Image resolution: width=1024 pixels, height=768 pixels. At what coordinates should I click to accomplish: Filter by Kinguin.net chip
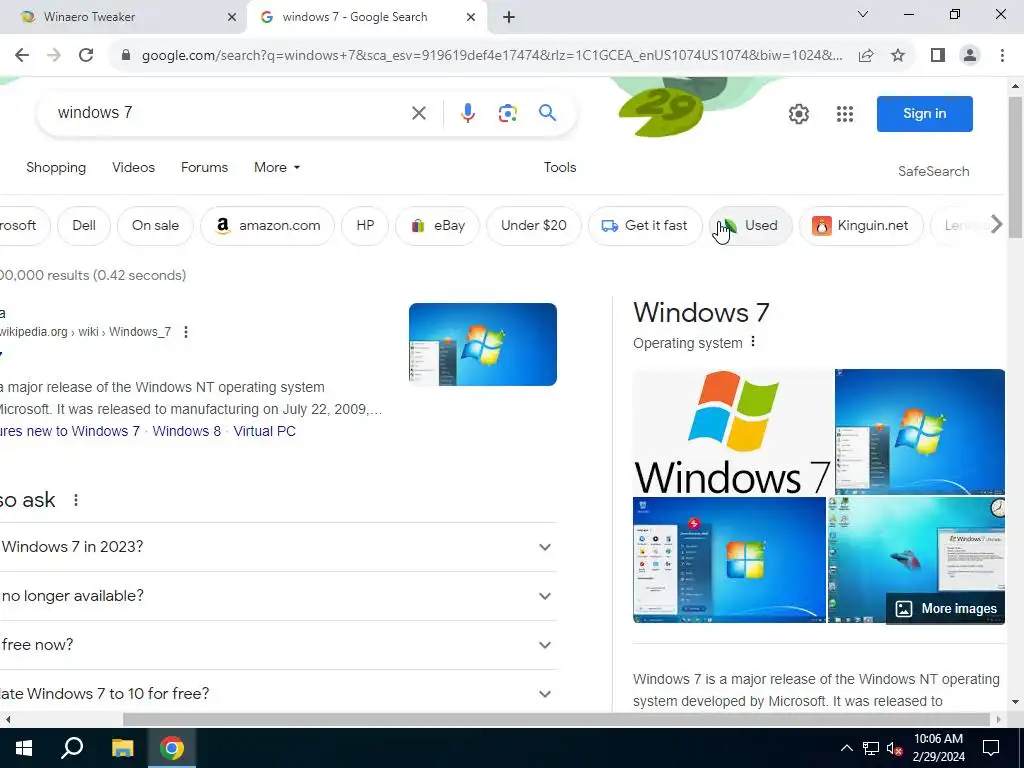(861, 225)
